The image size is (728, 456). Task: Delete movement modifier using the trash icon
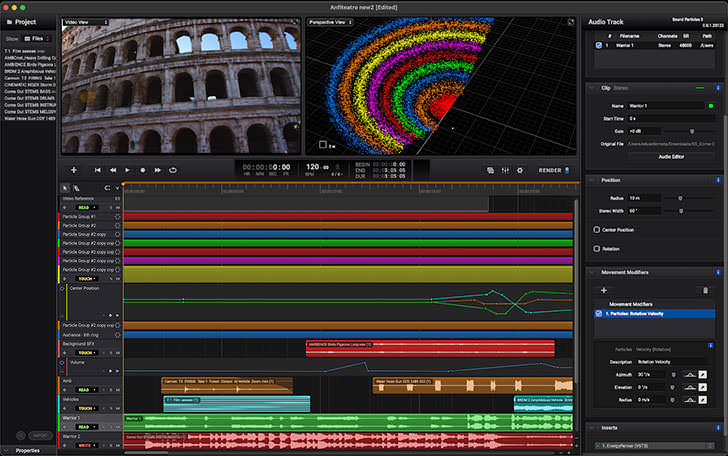tap(706, 290)
